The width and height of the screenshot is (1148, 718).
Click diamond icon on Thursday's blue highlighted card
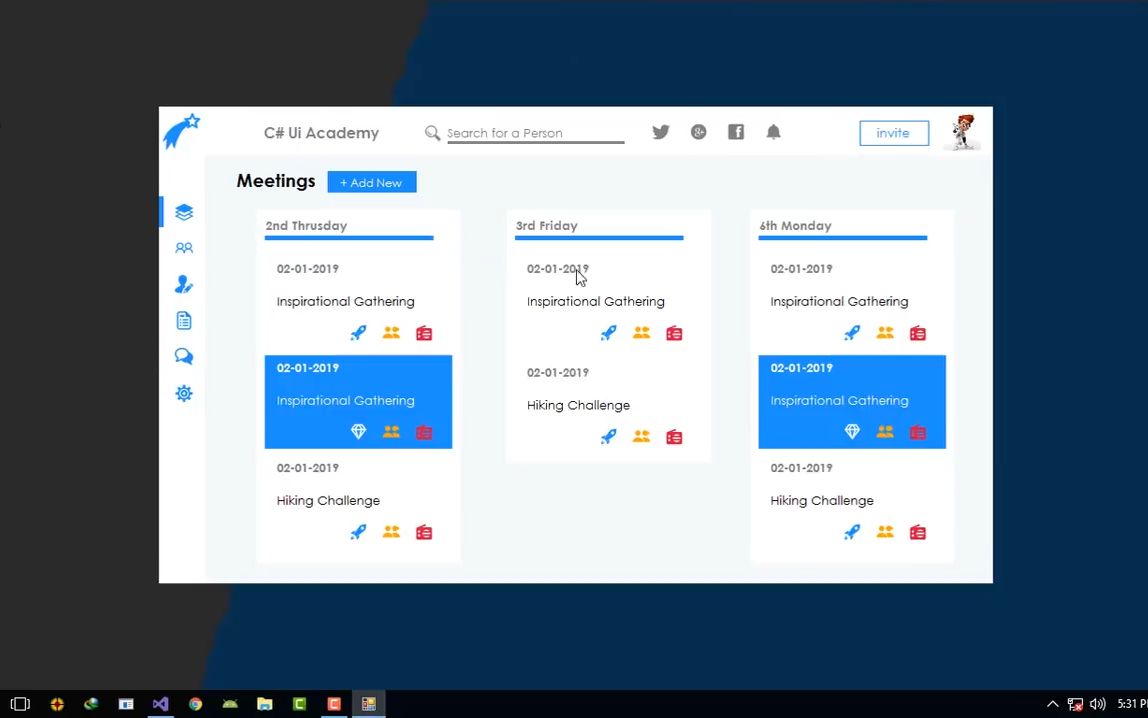pyautogui.click(x=358, y=432)
